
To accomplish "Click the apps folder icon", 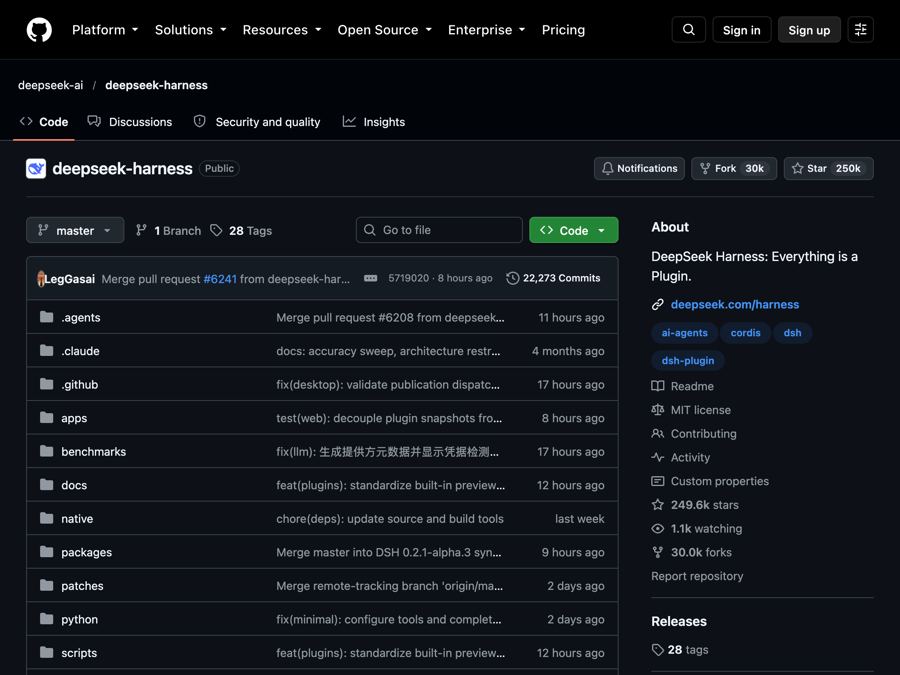I will pos(46,418).
